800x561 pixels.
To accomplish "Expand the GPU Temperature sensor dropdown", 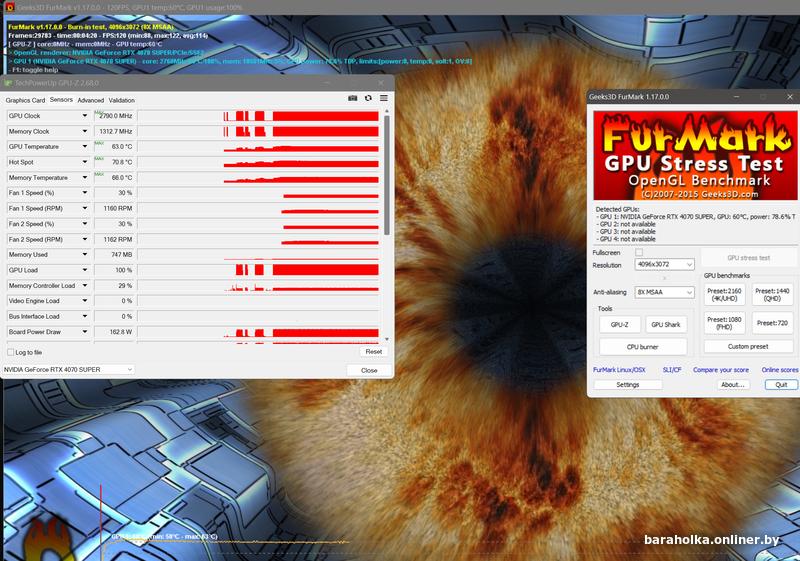I will click(85, 146).
